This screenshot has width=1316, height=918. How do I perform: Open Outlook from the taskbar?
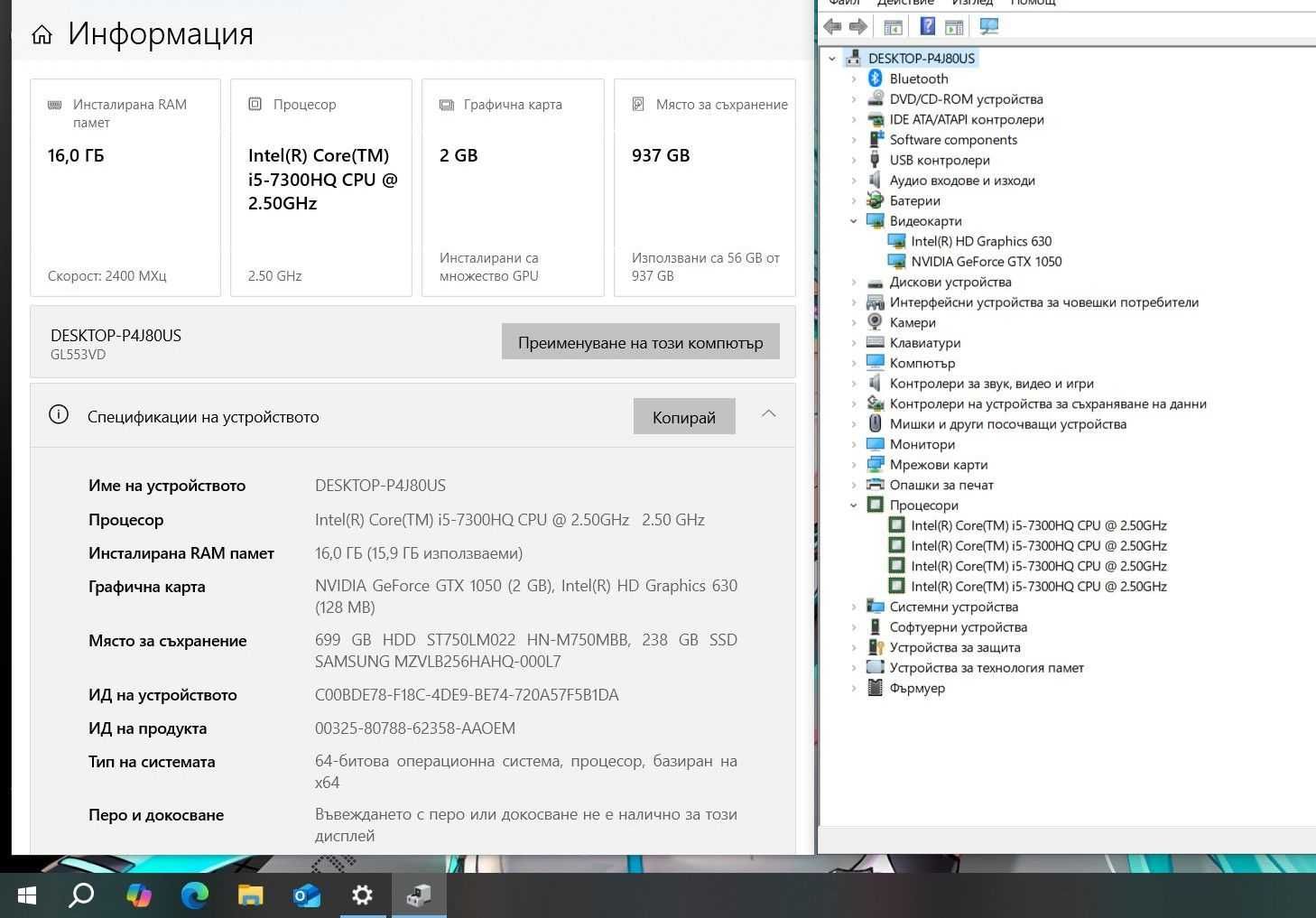coord(307,895)
